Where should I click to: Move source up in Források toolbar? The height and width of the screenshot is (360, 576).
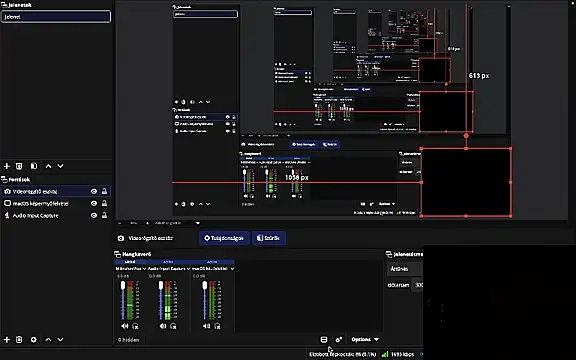coord(48,340)
